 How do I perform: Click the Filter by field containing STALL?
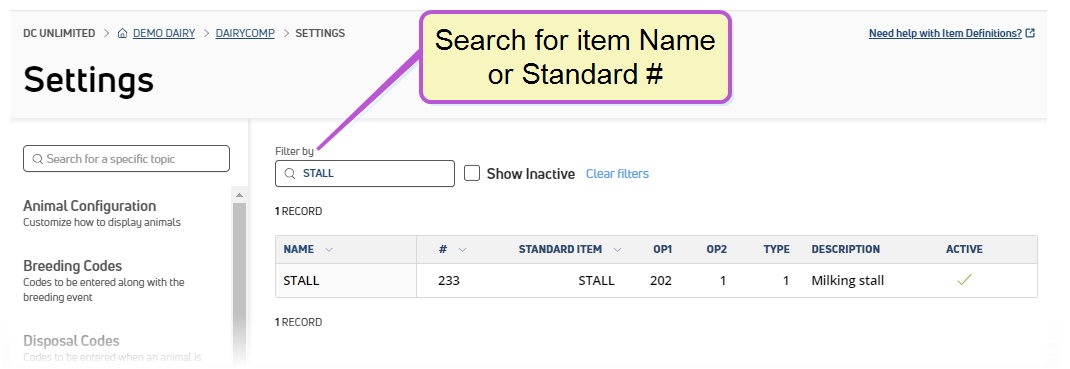[x=364, y=173]
